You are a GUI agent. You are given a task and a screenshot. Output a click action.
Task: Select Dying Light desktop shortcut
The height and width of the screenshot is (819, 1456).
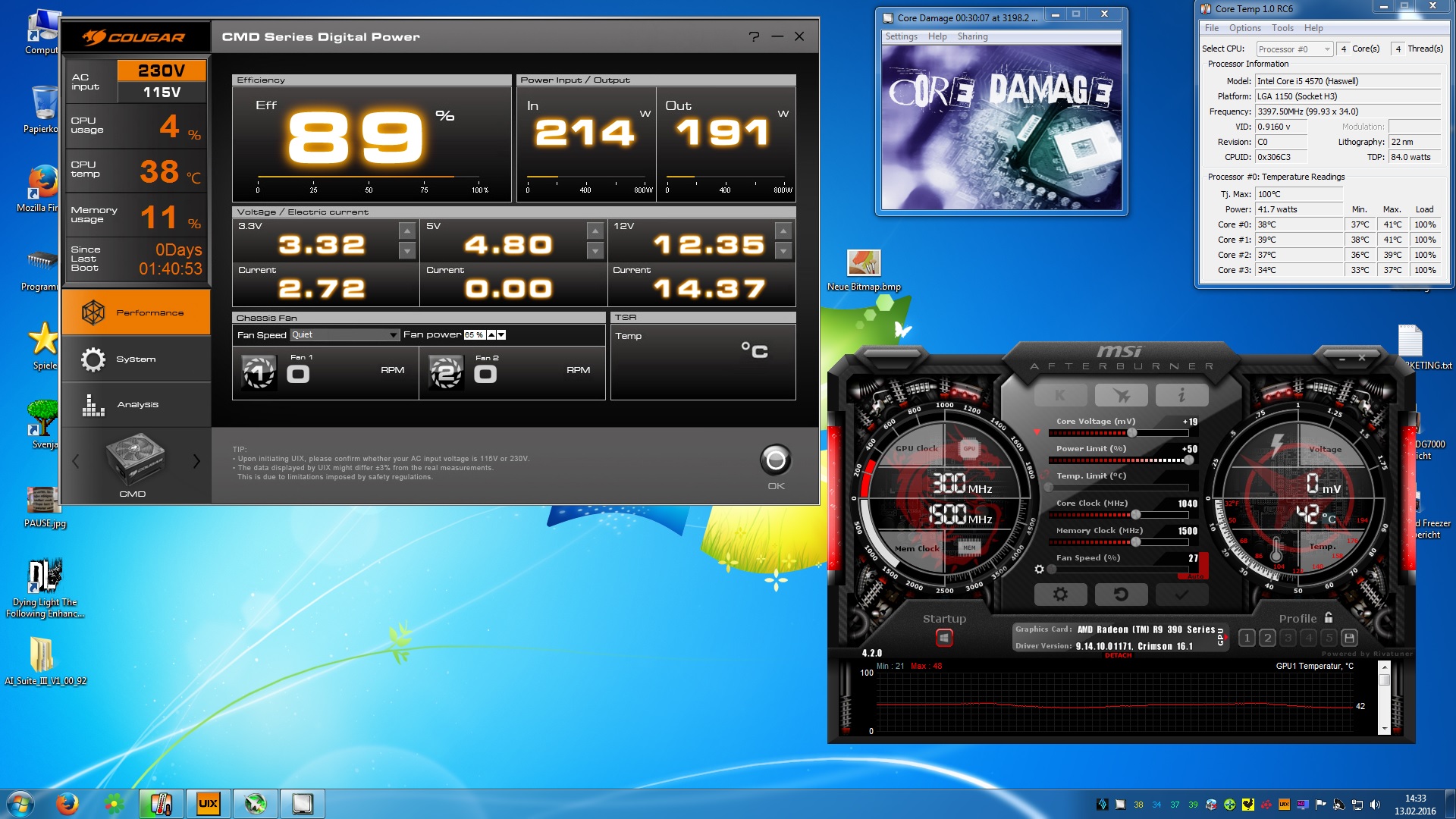45,588
